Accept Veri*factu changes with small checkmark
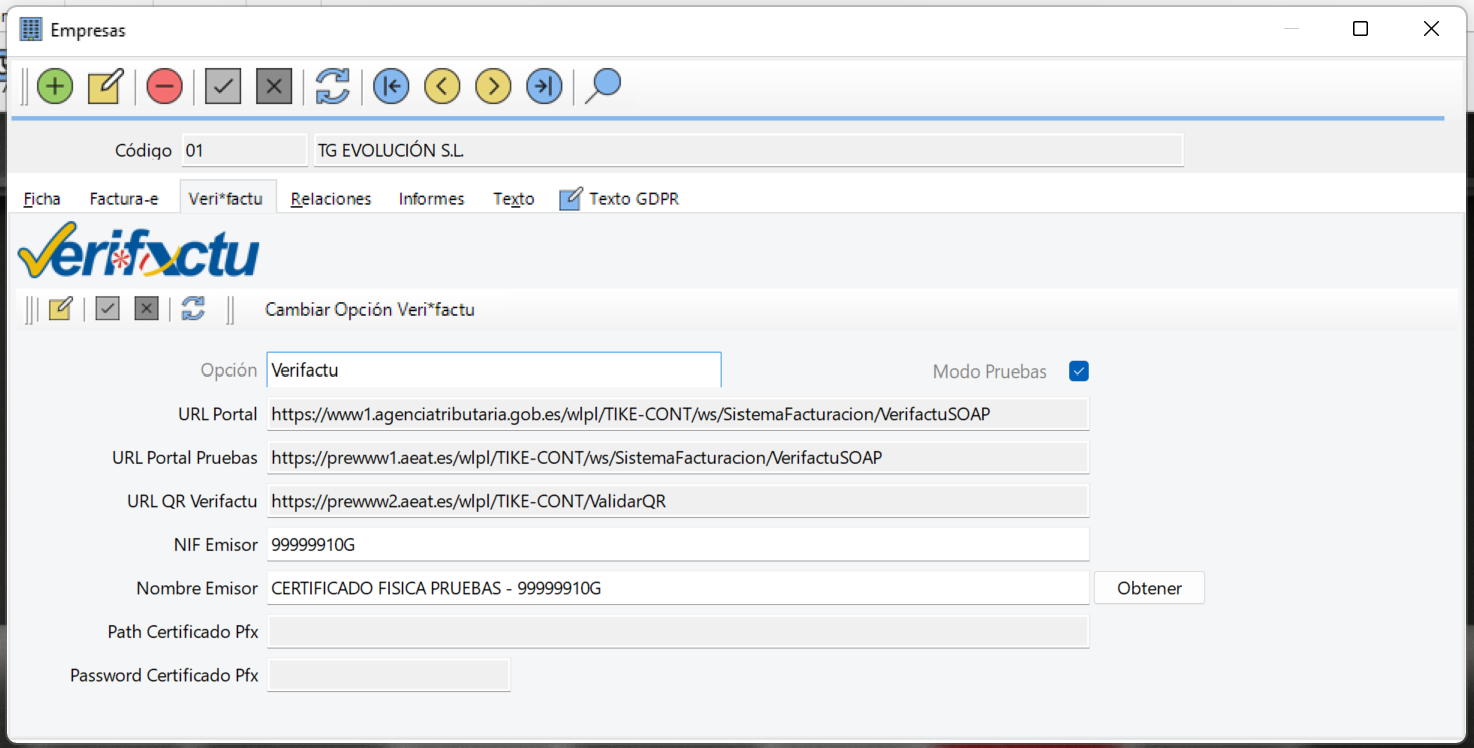The image size is (1474, 748). [108, 309]
